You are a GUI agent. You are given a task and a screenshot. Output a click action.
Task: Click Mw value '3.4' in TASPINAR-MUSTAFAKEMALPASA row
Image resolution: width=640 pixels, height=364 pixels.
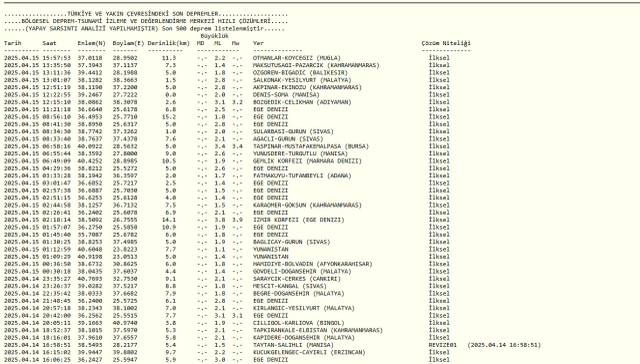(x=237, y=146)
